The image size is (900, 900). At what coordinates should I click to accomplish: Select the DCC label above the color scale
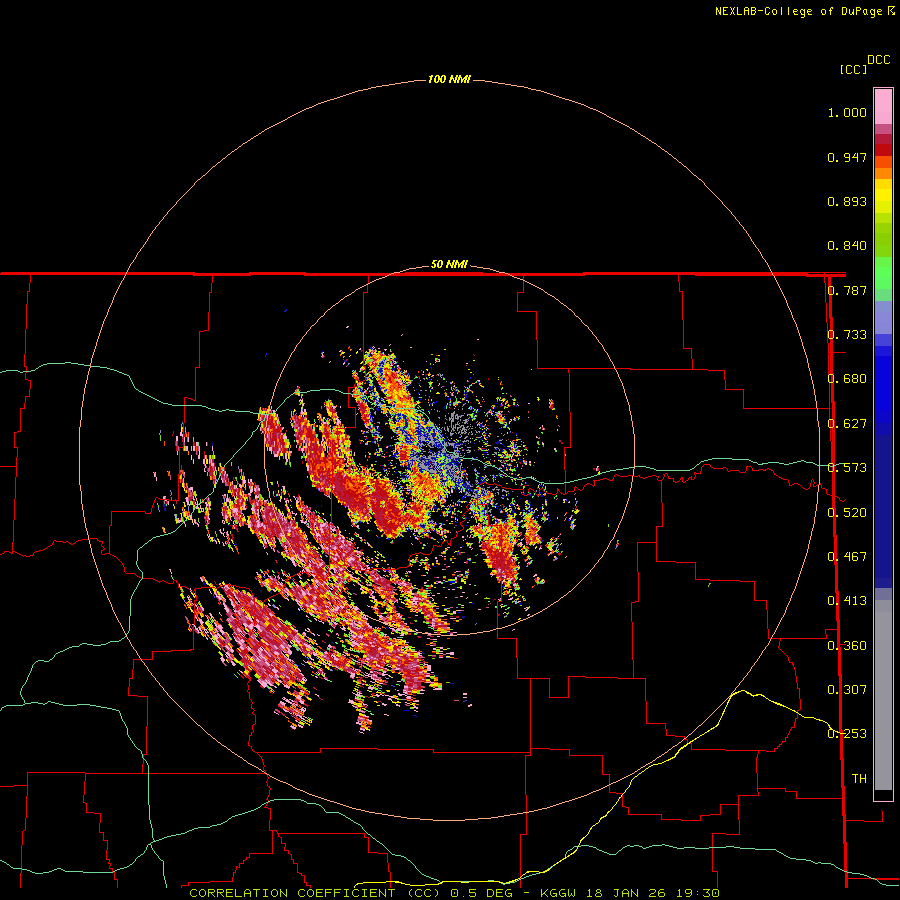[878, 60]
